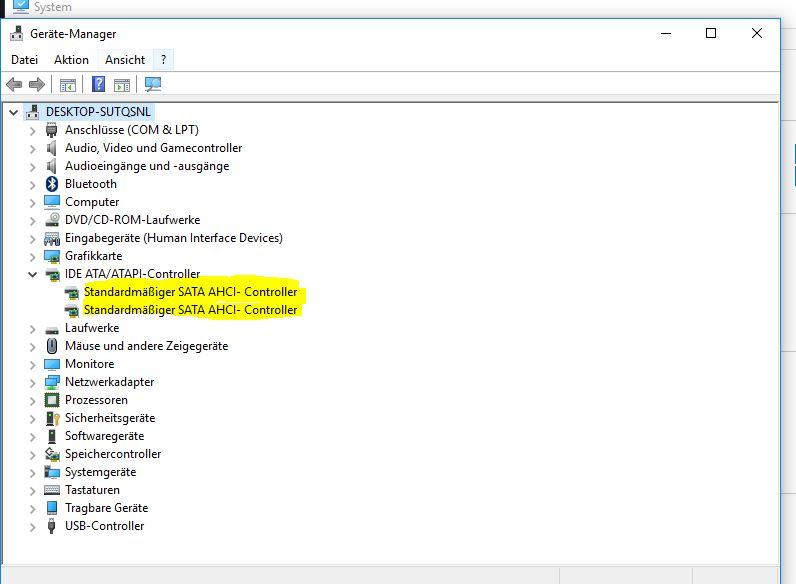Viewport: 796px width, 584px height.
Task: Select the Monitore label
Action: click(x=89, y=364)
